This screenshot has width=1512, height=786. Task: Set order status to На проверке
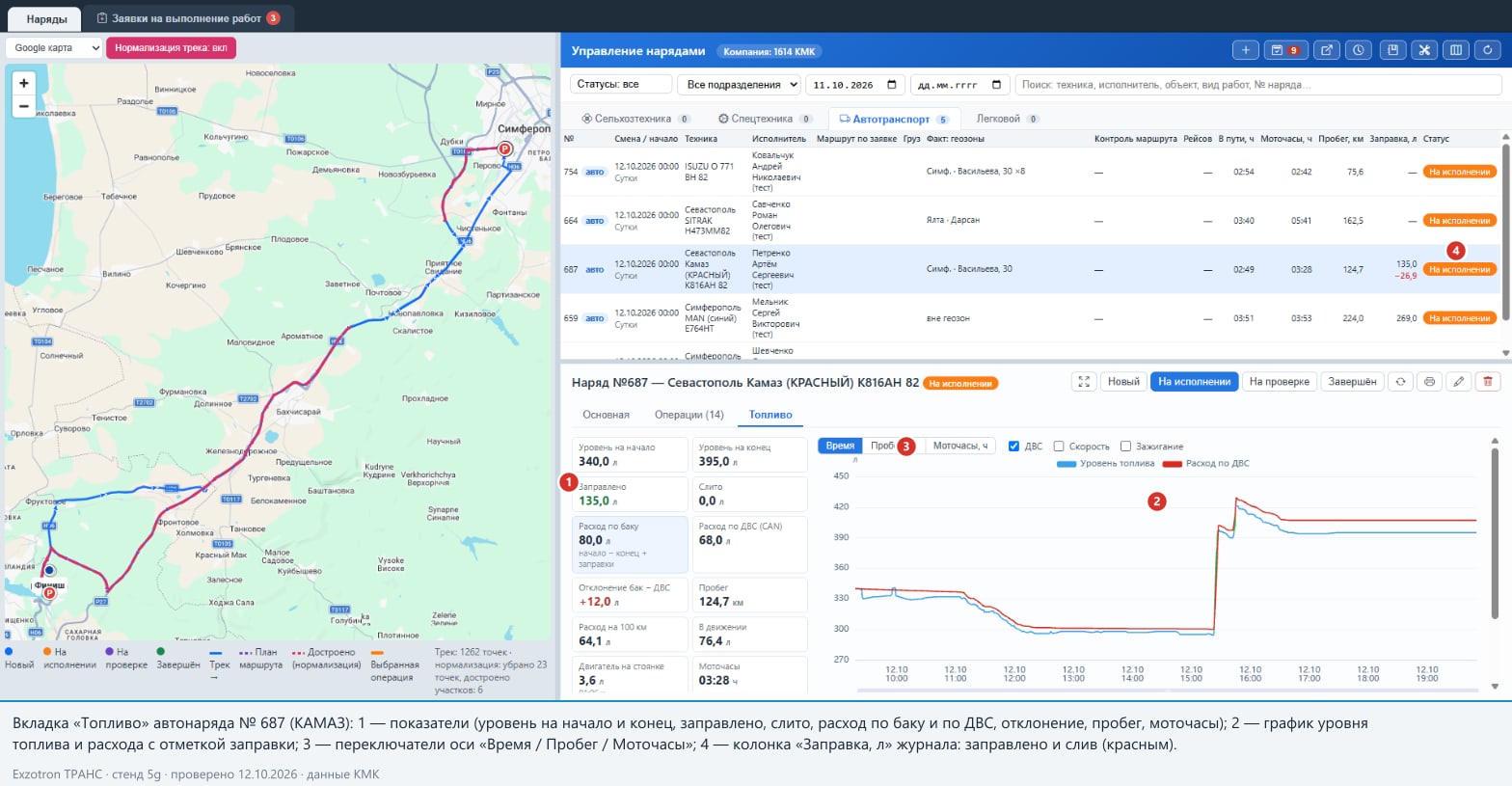click(x=1280, y=382)
